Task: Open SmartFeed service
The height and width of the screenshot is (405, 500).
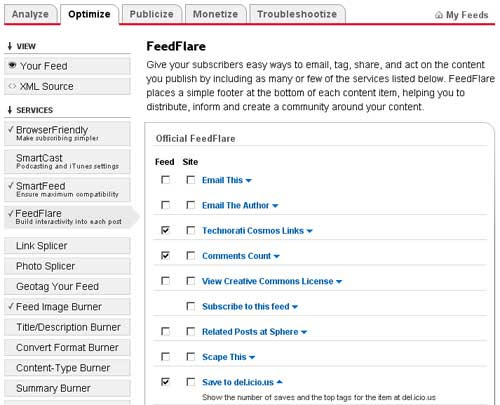Action: tap(67, 190)
